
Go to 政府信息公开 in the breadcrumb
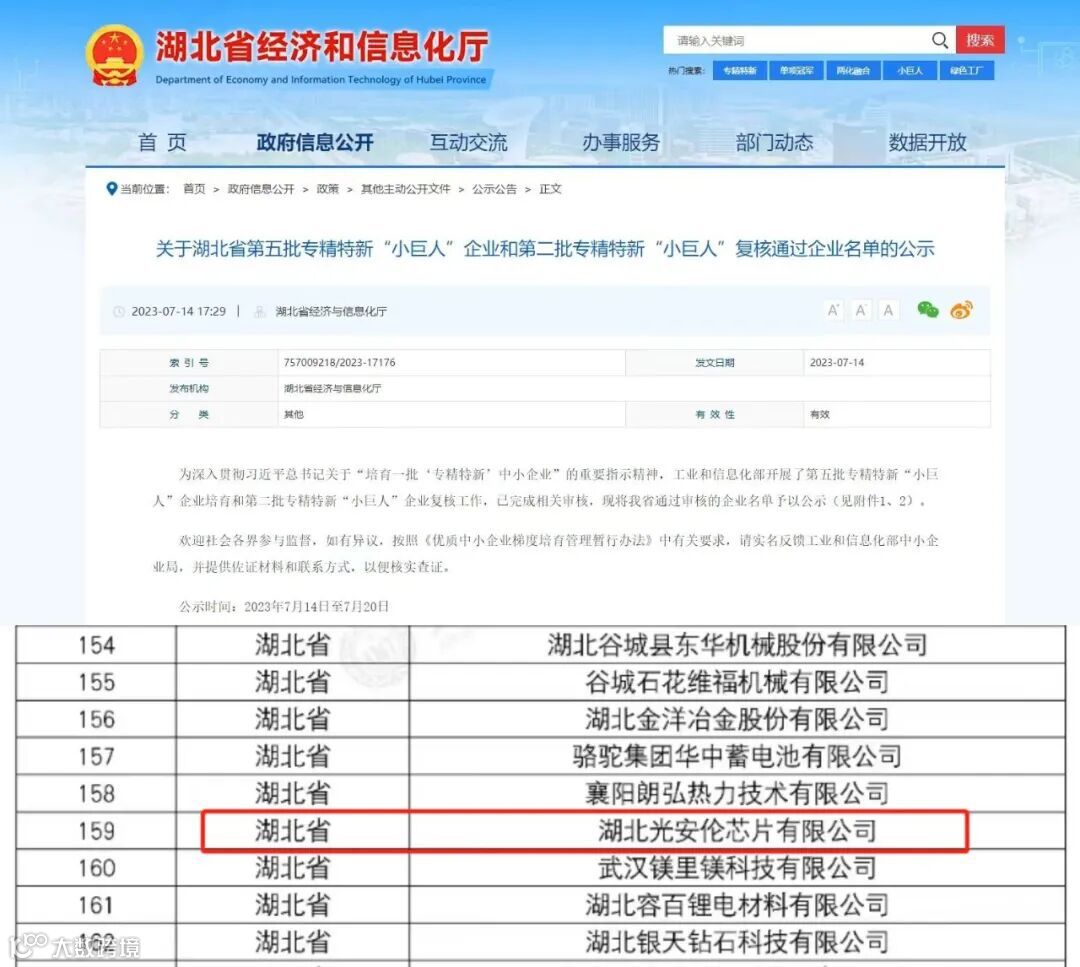261,189
